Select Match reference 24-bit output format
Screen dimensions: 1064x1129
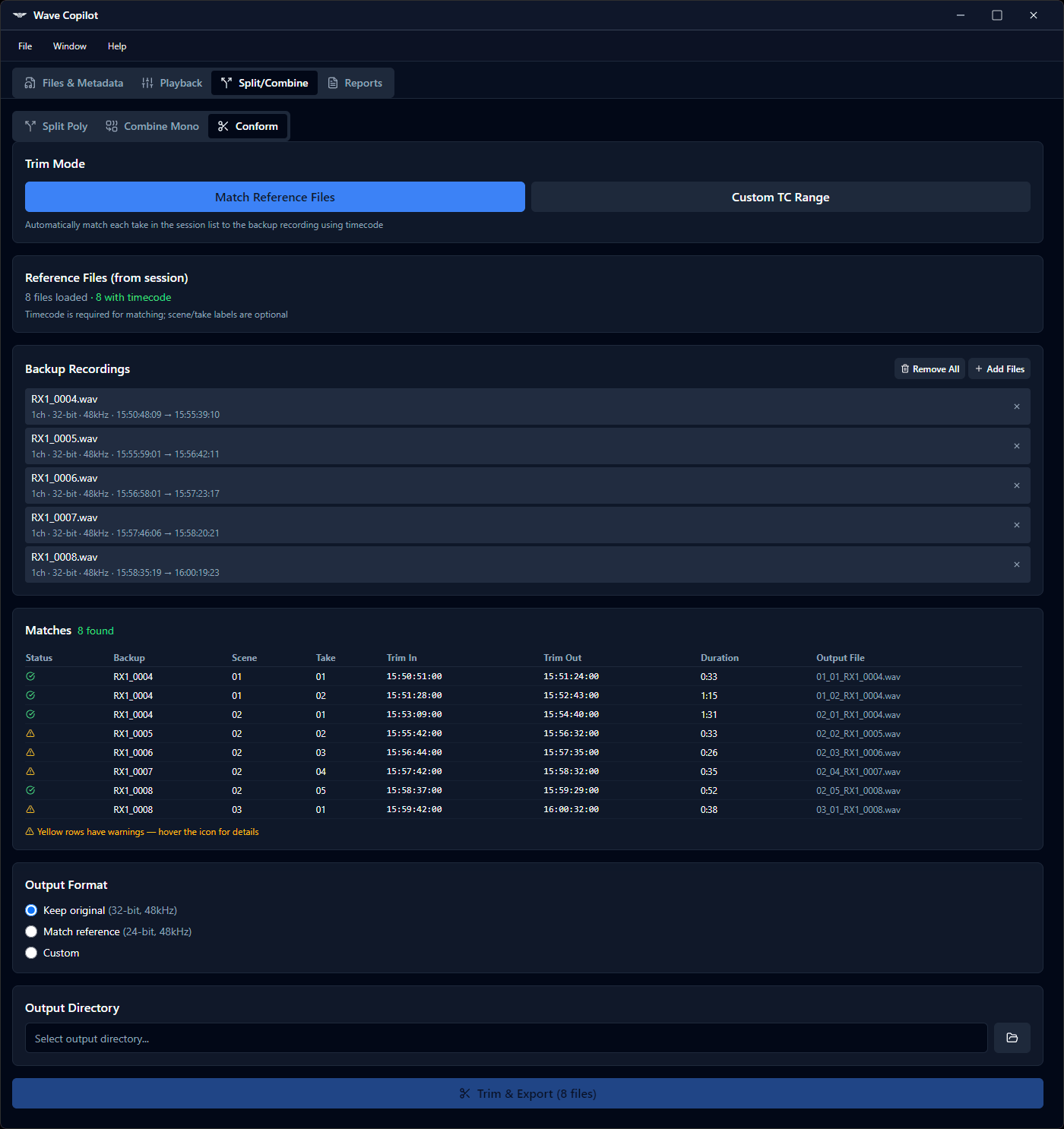point(31,931)
